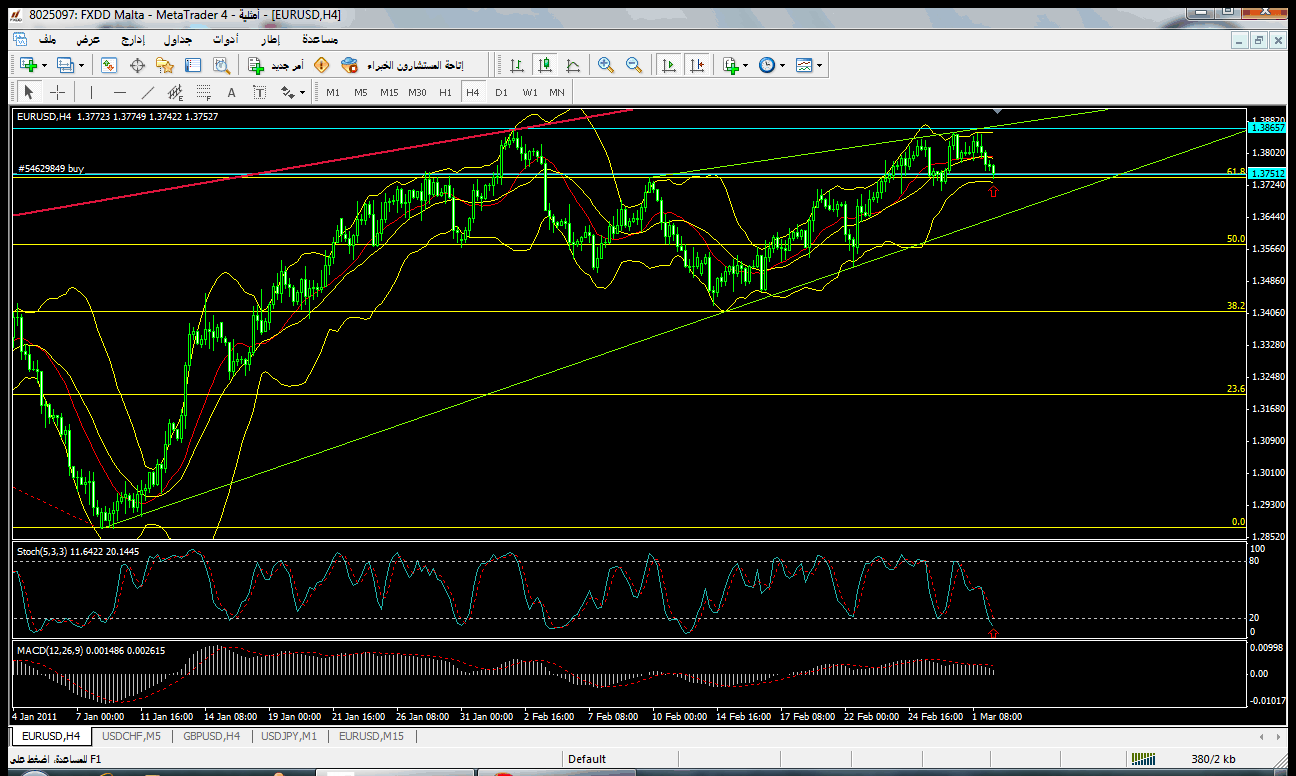
Task: Activate the standard Cursor mode
Action: pyautogui.click(x=28, y=92)
